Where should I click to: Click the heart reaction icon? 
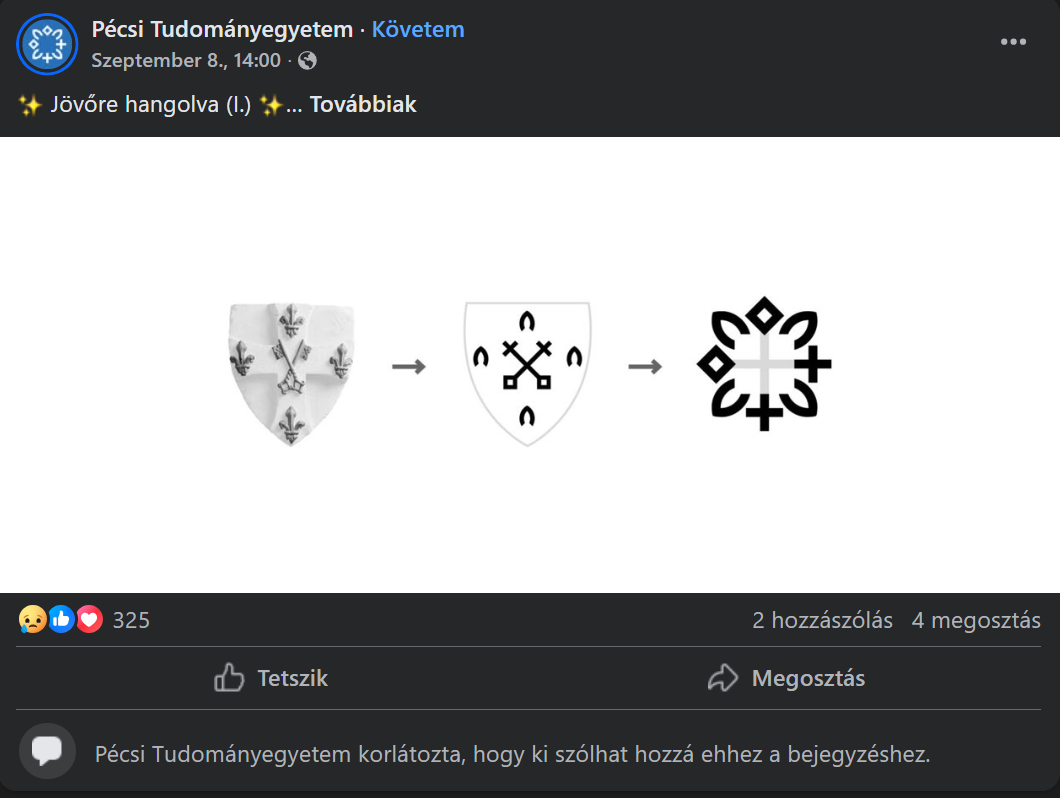click(x=89, y=619)
